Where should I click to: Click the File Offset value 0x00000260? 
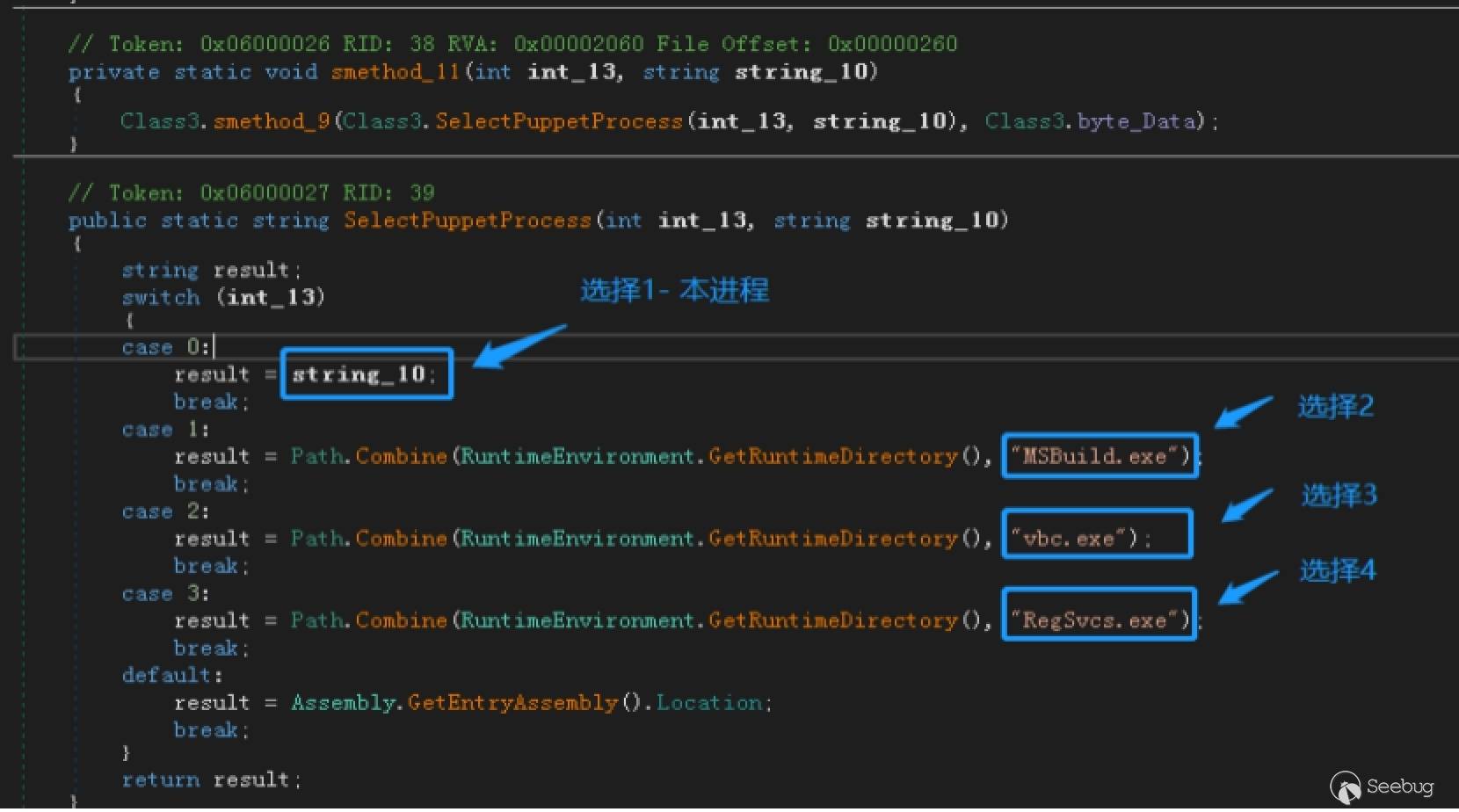coord(892,44)
